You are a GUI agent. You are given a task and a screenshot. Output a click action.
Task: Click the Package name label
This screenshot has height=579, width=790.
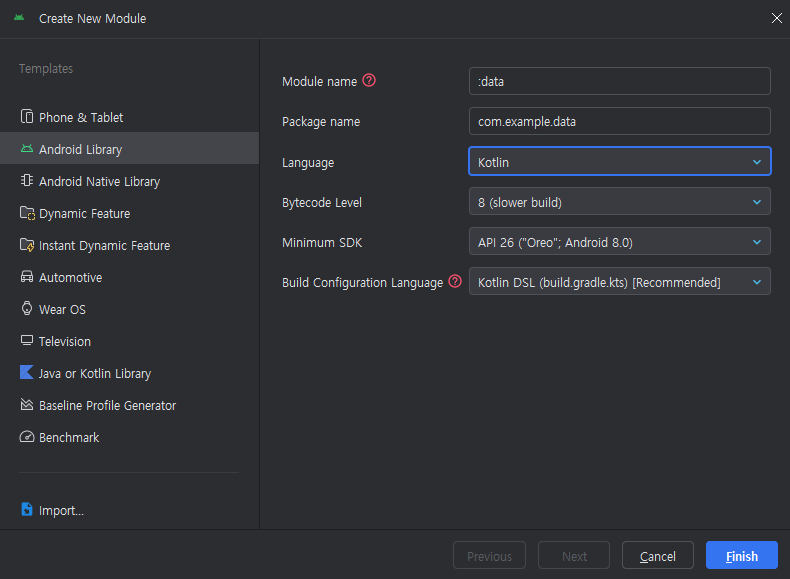click(x=321, y=121)
